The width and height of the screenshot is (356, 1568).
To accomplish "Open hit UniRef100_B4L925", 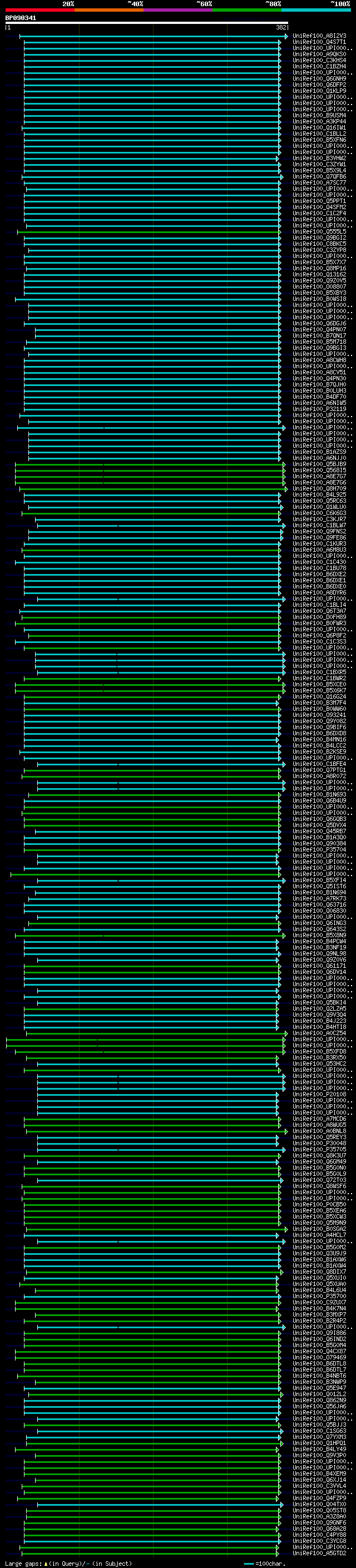I will coord(319,495).
